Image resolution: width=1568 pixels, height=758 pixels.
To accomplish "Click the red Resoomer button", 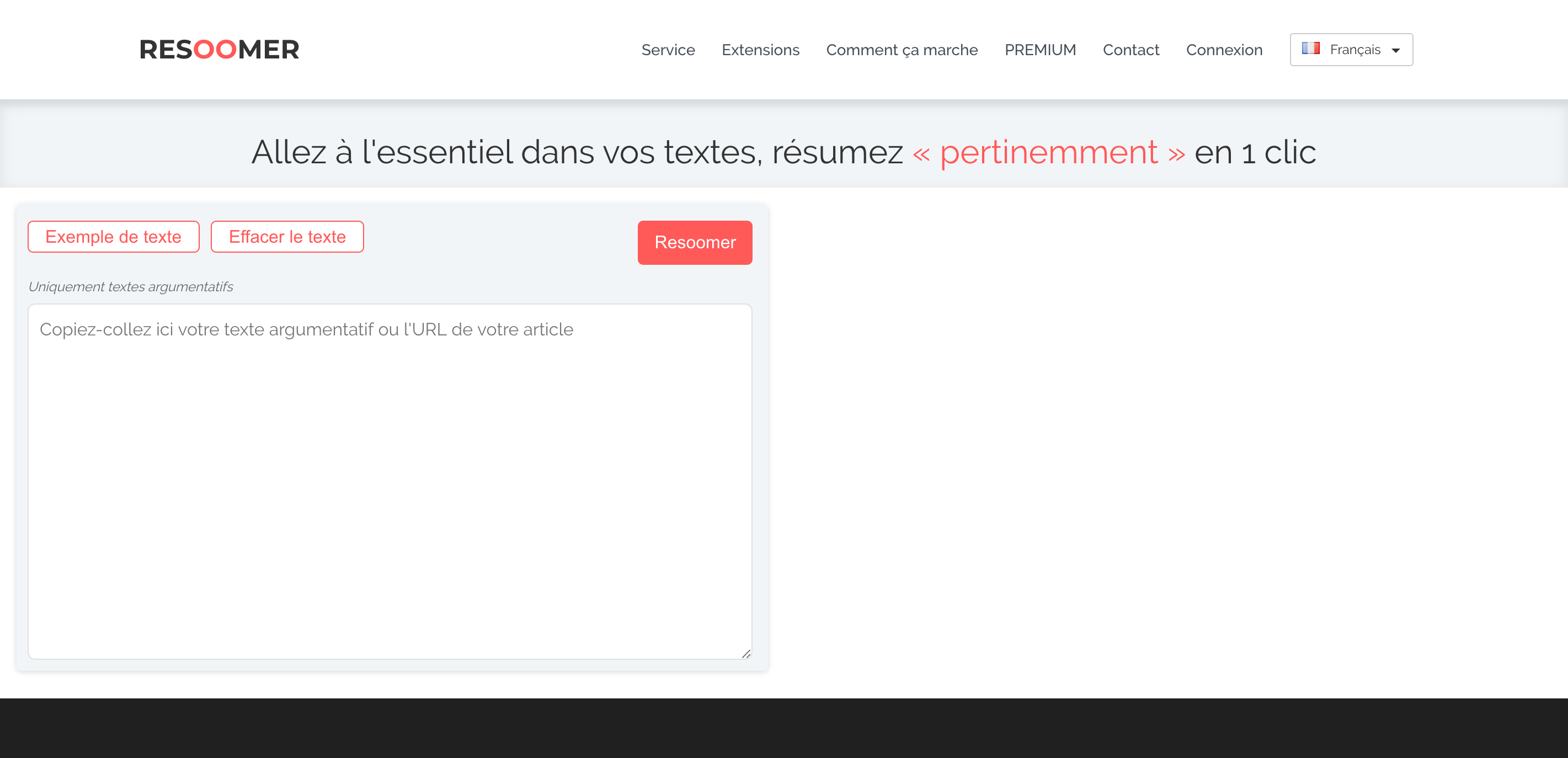I will coord(695,242).
